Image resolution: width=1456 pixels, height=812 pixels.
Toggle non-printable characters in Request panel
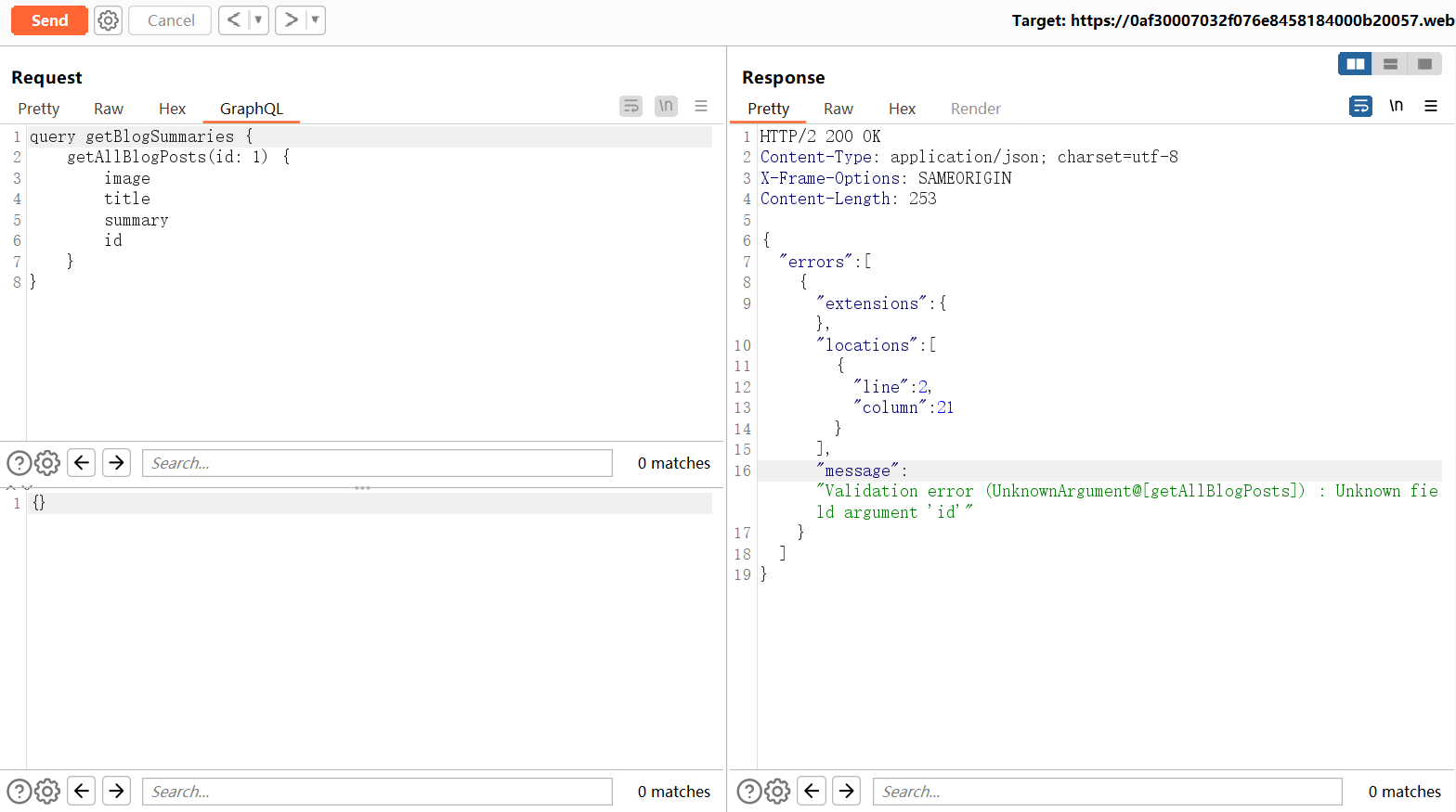pos(666,106)
